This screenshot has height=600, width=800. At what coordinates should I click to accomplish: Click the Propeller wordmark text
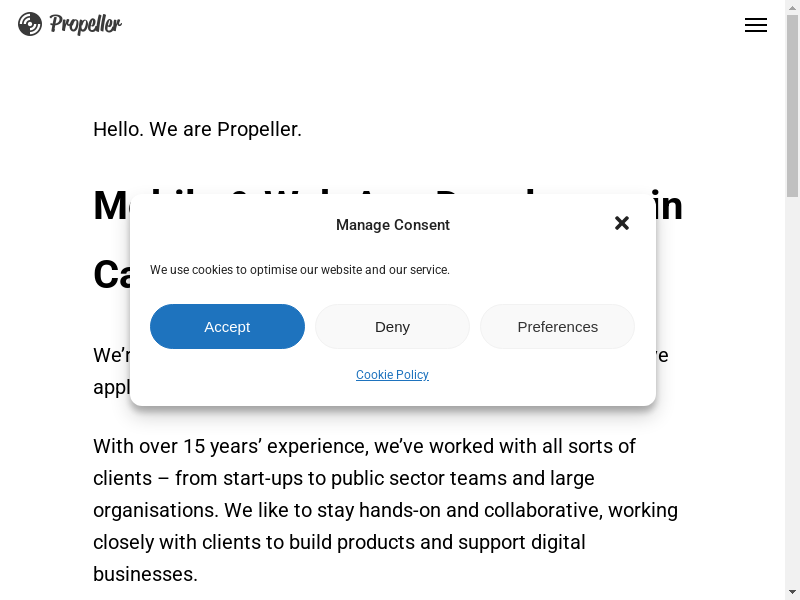click(85, 25)
